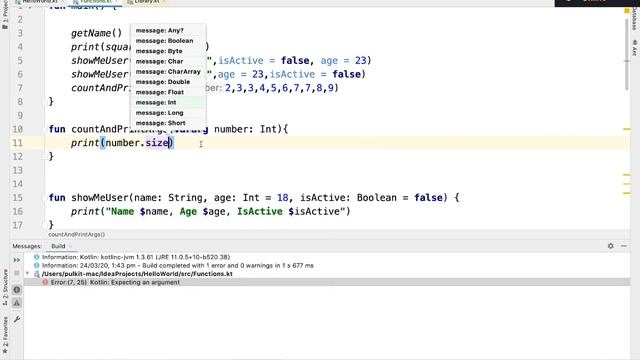Collapse the countAndPrintArgs fold marker on line 10
The width and height of the screenshot is (640, 360).
click(x=45, y=129)
